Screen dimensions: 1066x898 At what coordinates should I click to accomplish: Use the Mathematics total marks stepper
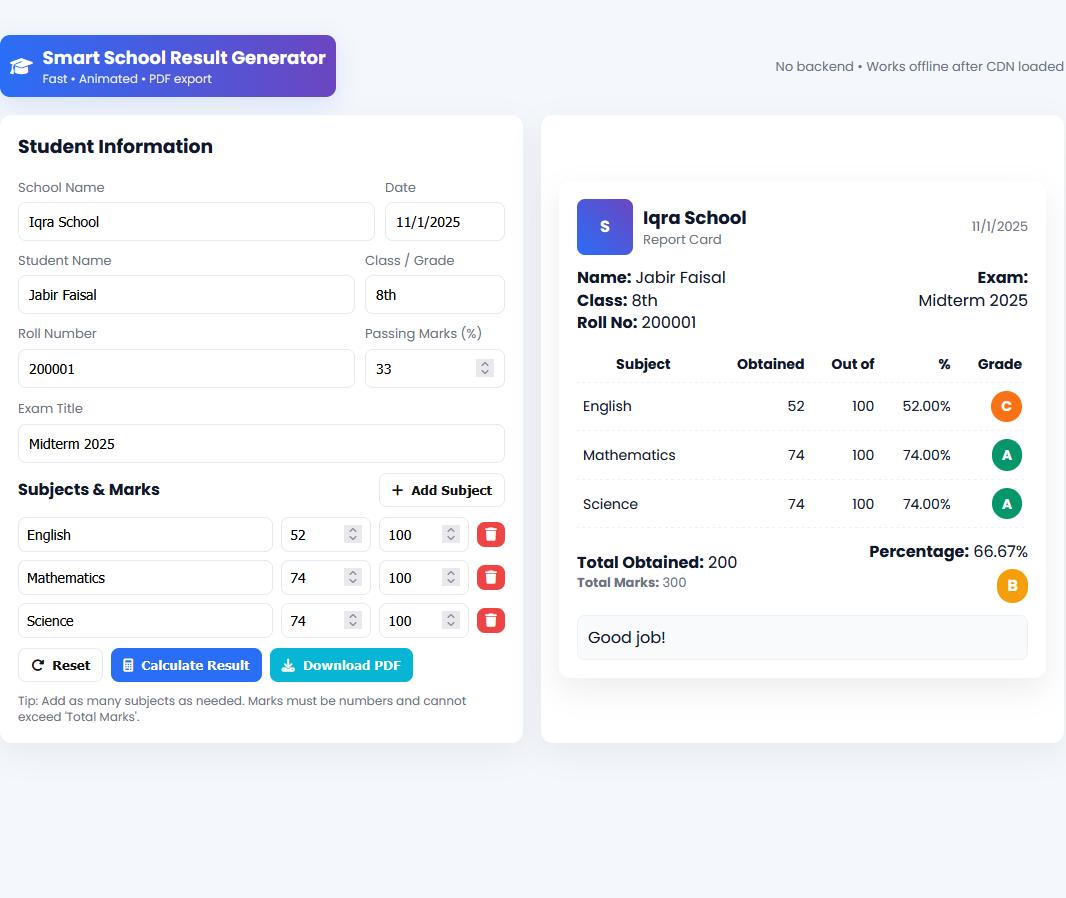450,578
